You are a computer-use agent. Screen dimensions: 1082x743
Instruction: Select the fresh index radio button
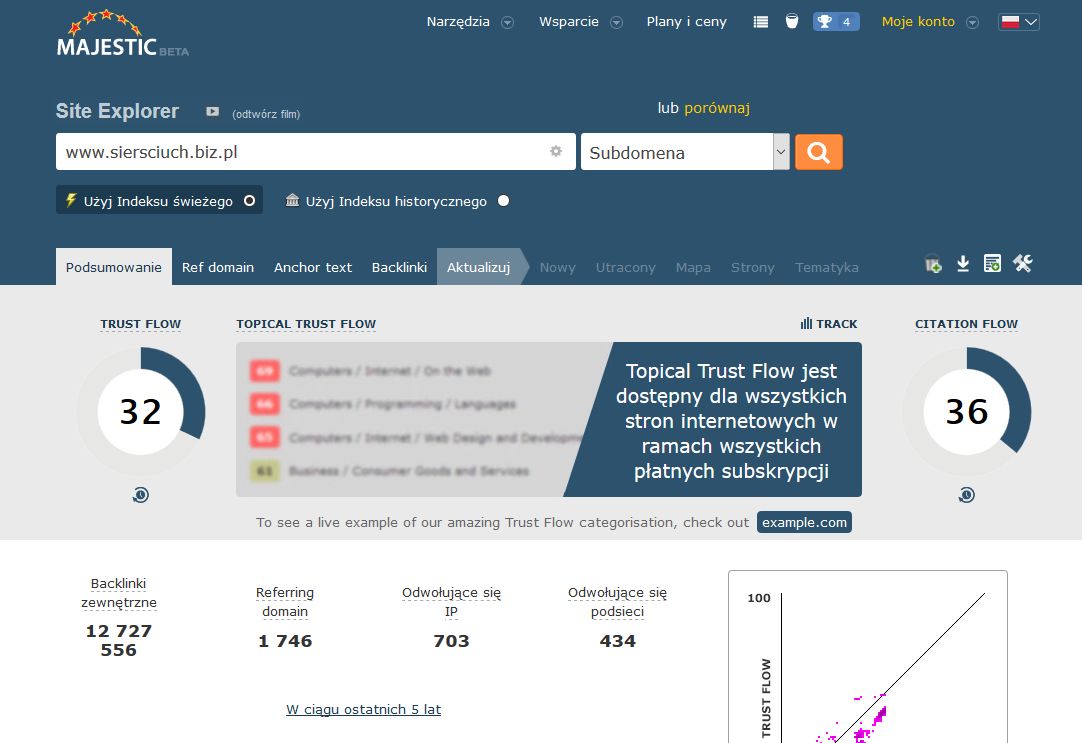coord(249,201)
